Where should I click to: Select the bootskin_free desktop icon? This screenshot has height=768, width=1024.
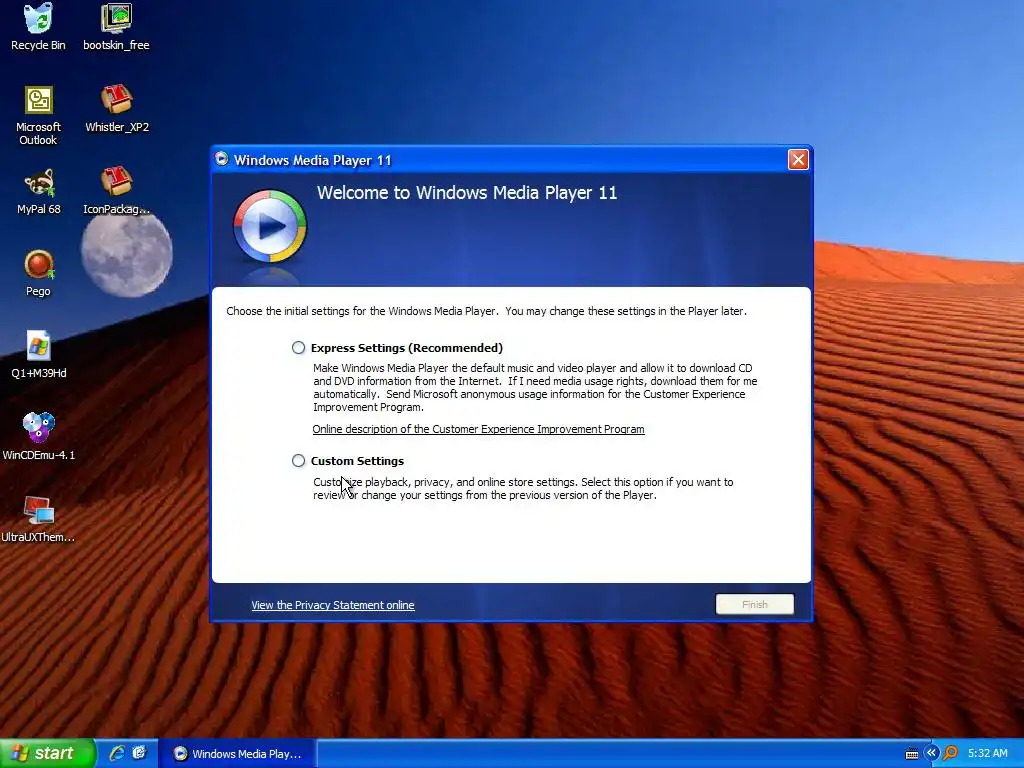[116, 27]
